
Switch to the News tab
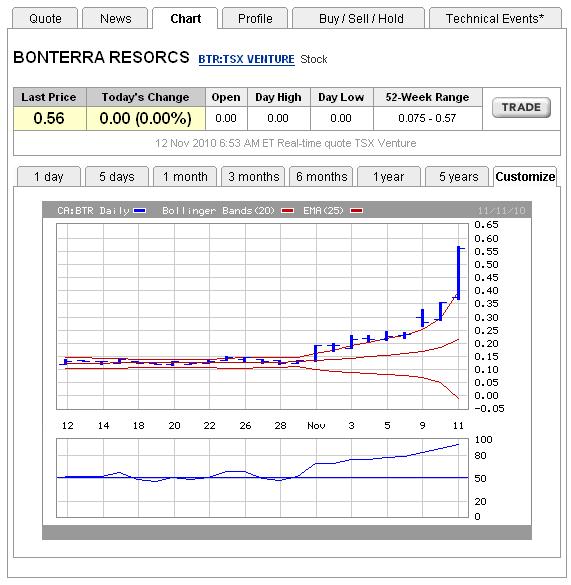pyautogui.click(x=115, y=18)
